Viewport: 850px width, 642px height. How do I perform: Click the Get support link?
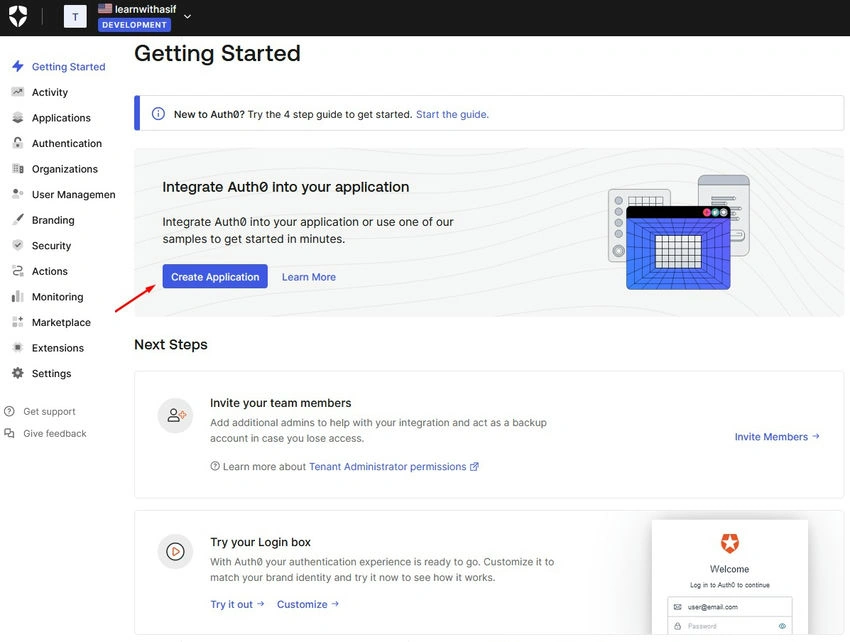click(49, 411)
